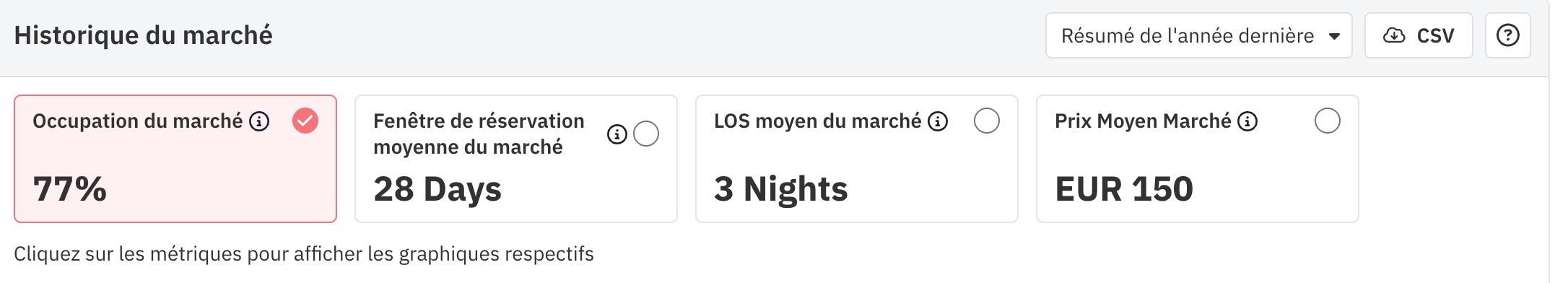This screenshot has width=1568, height=283.
Task: Open the help question mark icon
Action: [1507, 35]
